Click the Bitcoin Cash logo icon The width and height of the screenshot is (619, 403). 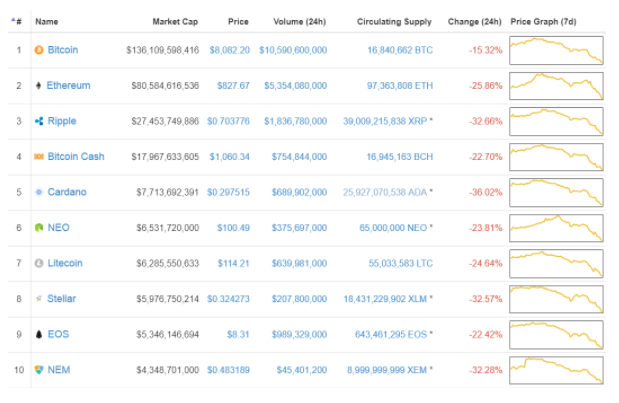point(39,156)
